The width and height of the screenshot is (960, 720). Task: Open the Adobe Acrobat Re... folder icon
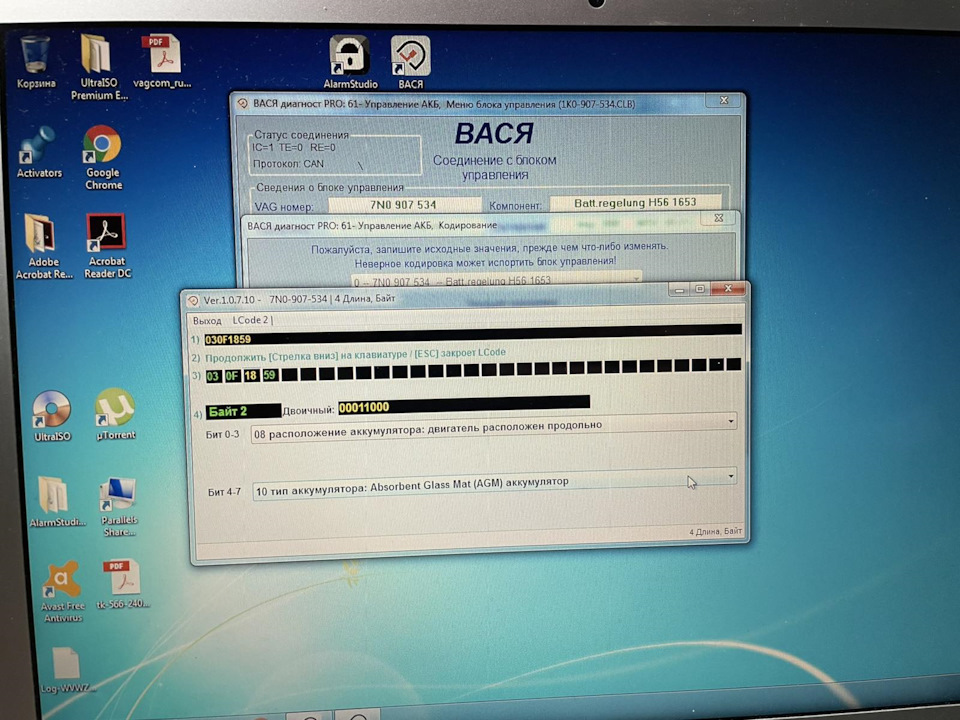[x=43, y=246]
